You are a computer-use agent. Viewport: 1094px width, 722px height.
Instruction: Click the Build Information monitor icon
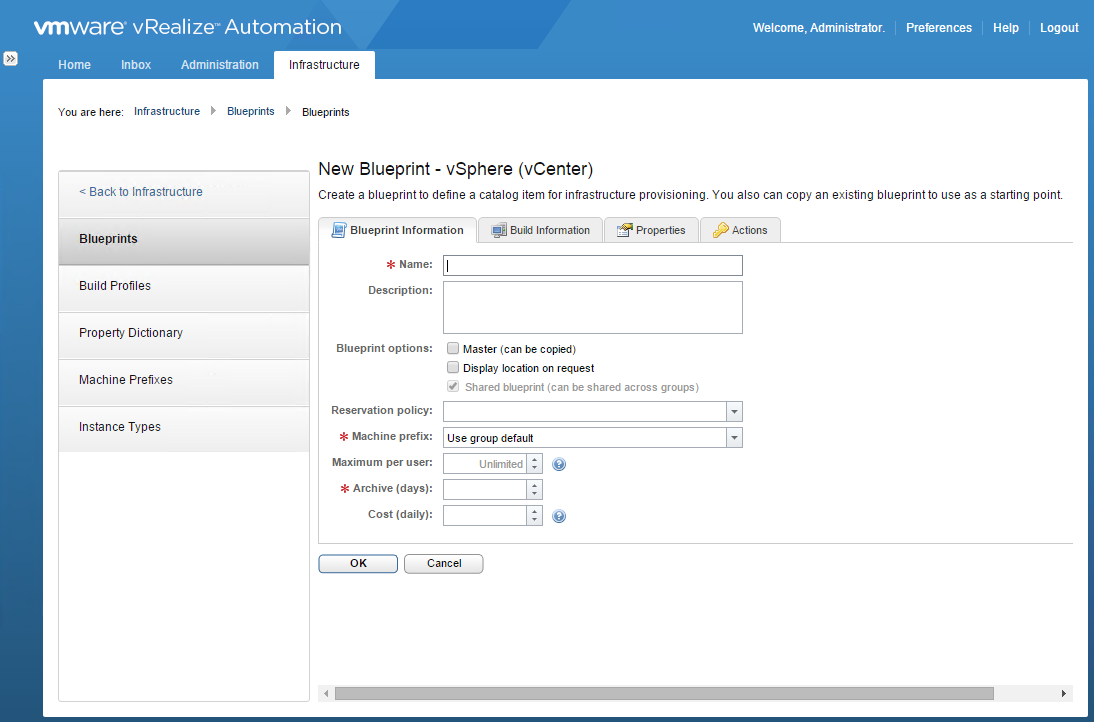click(499, 230)
